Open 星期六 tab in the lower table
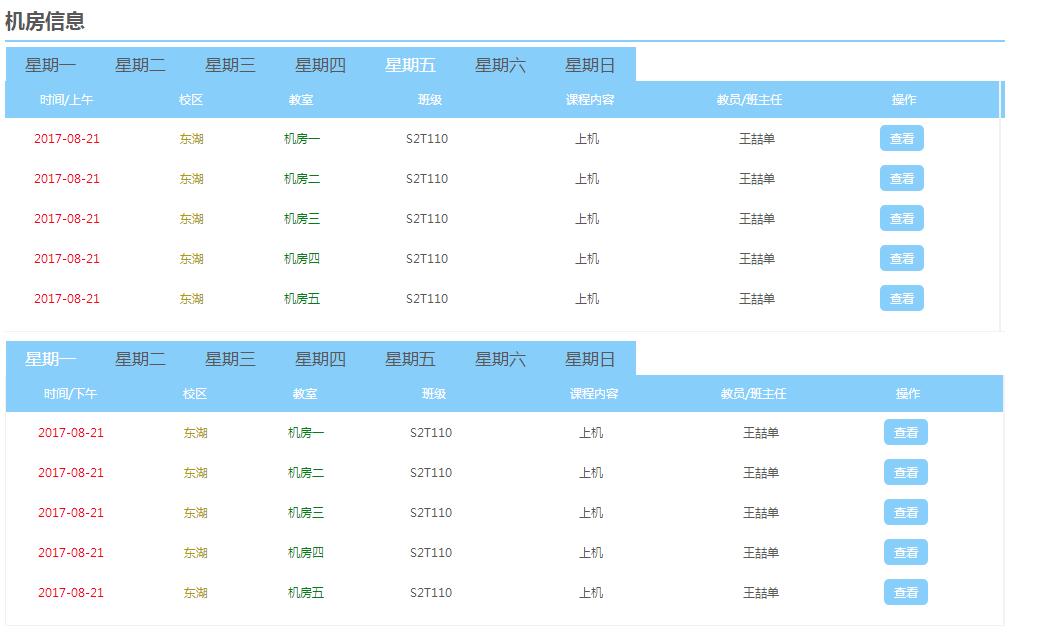The height and width of the screenshot is (639, 1046). point(500,358)
